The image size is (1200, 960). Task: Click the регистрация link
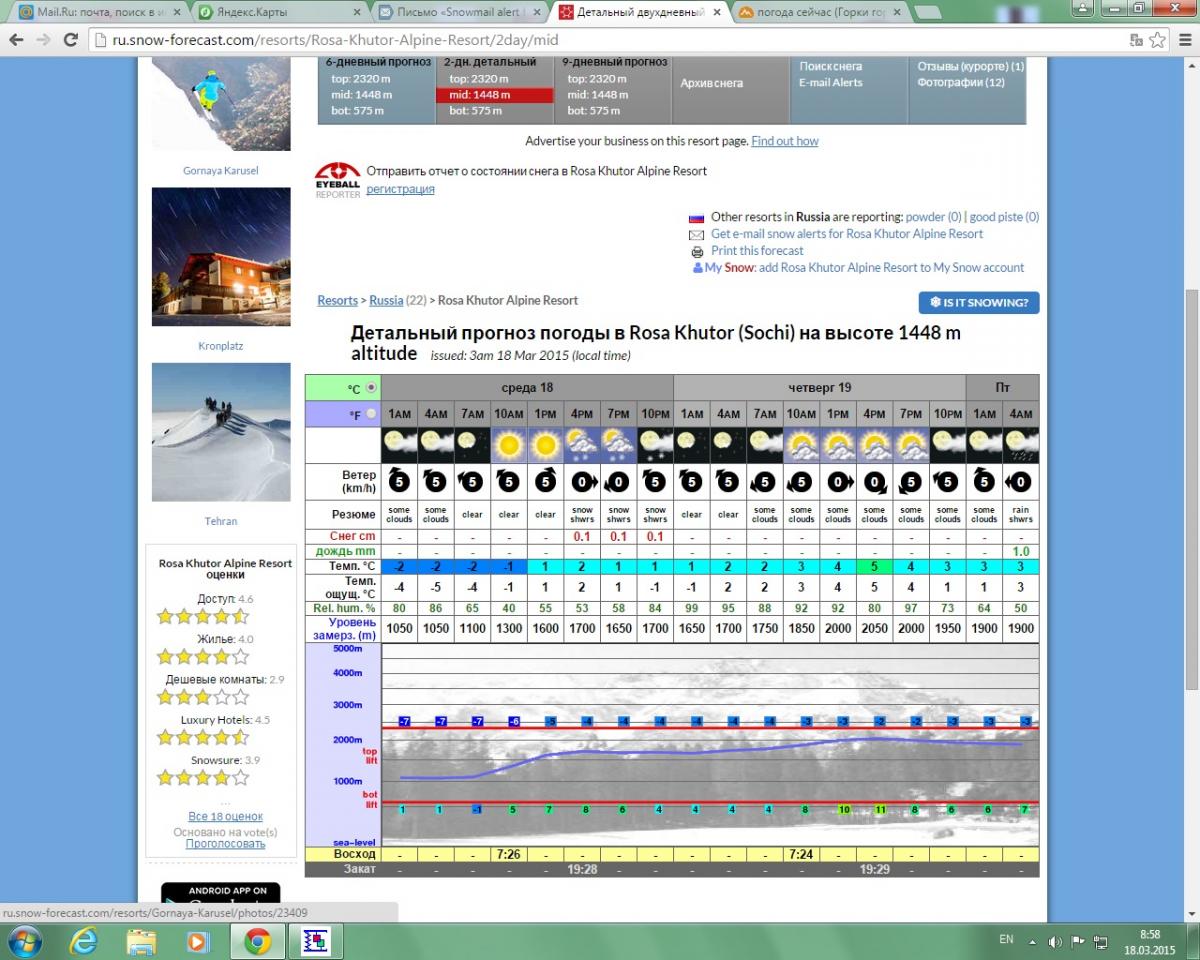(x=400, y=189)
